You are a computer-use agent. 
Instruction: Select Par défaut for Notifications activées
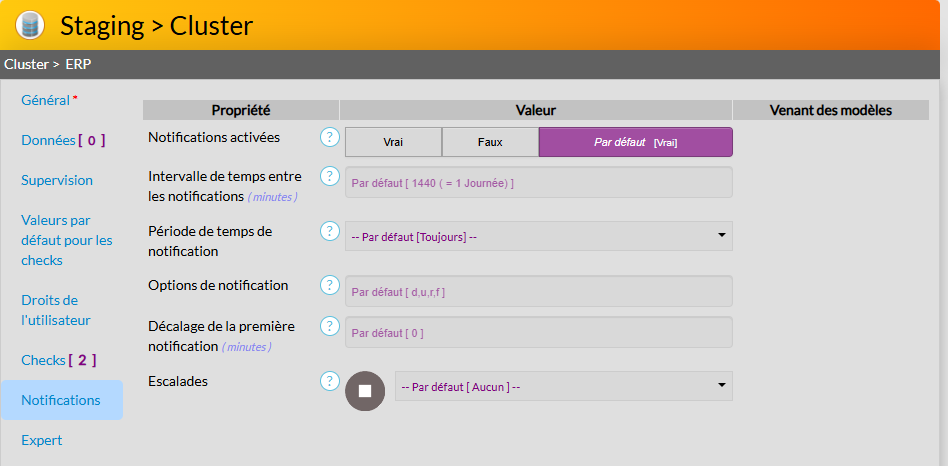coord(635,142)
